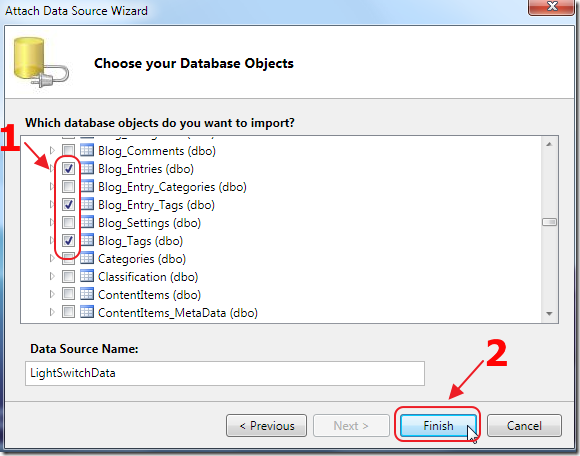Screen dimensions: 580x456
Task: Click the Blog_Comments table icon
Action: [x=87, y=150]
